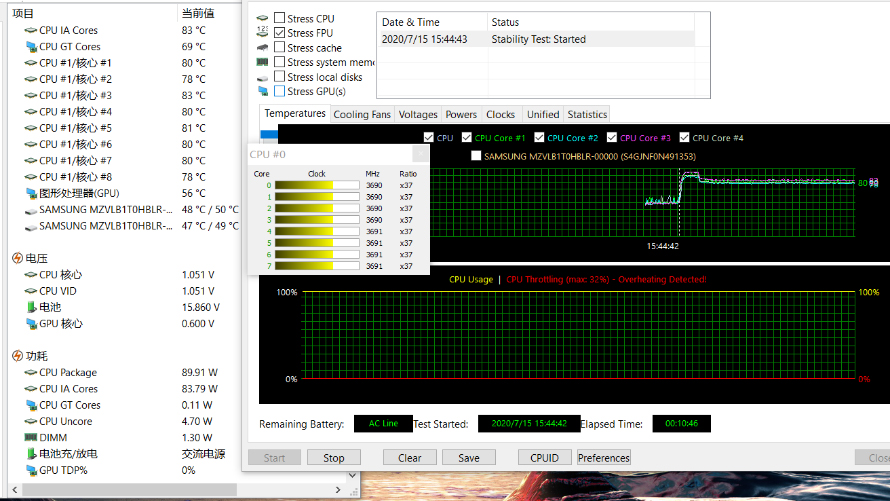Click the CPU Uncore power icon
890x501 pixels.
[31, 422]
